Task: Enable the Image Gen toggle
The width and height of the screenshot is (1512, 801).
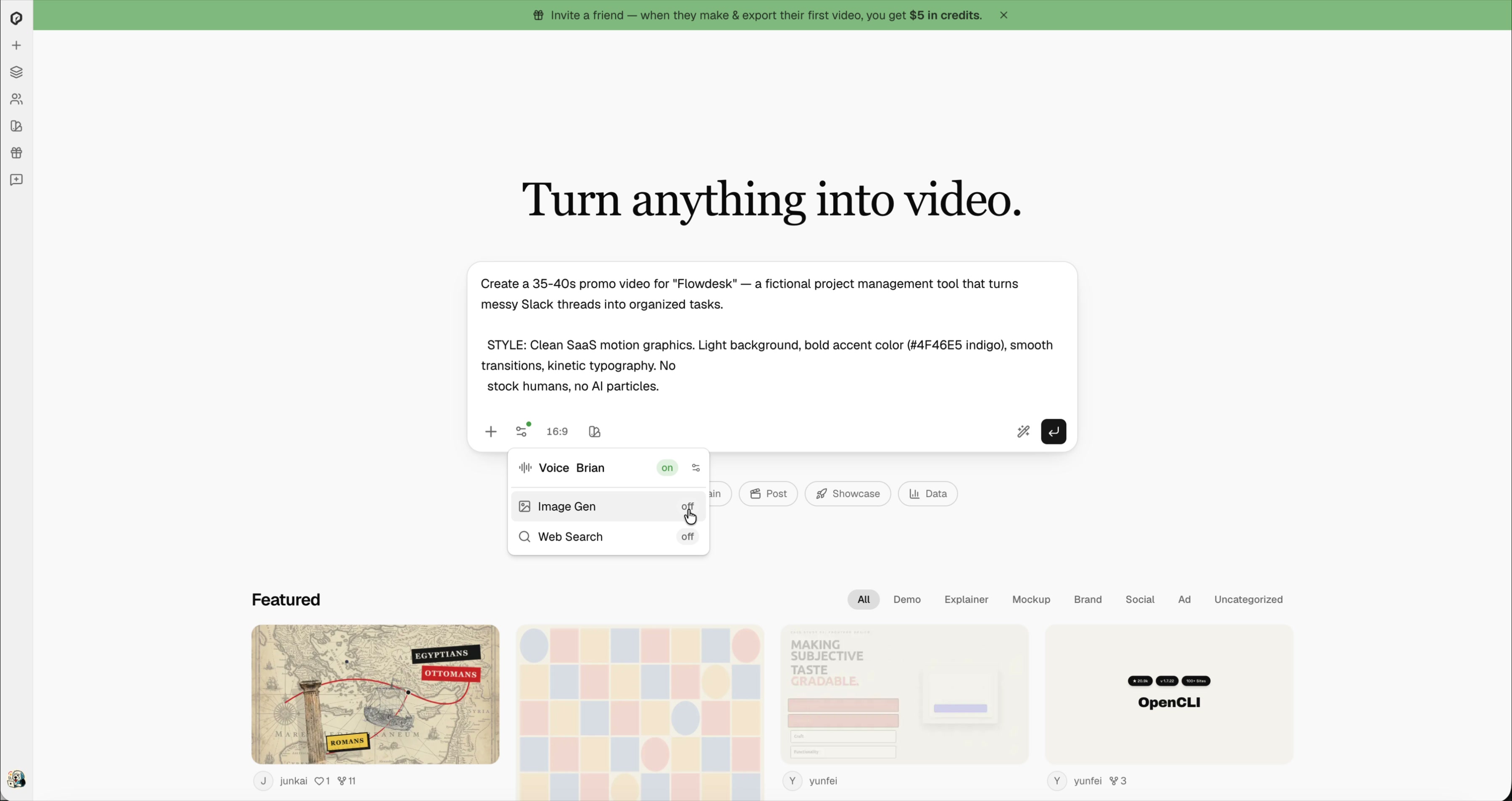Action: point(688,507)
